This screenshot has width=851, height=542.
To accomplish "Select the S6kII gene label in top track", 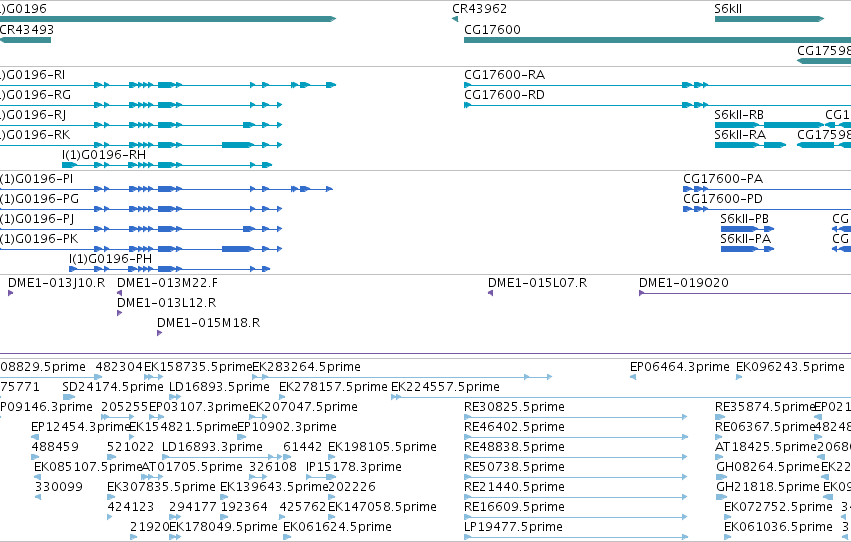I will [728, 9].
